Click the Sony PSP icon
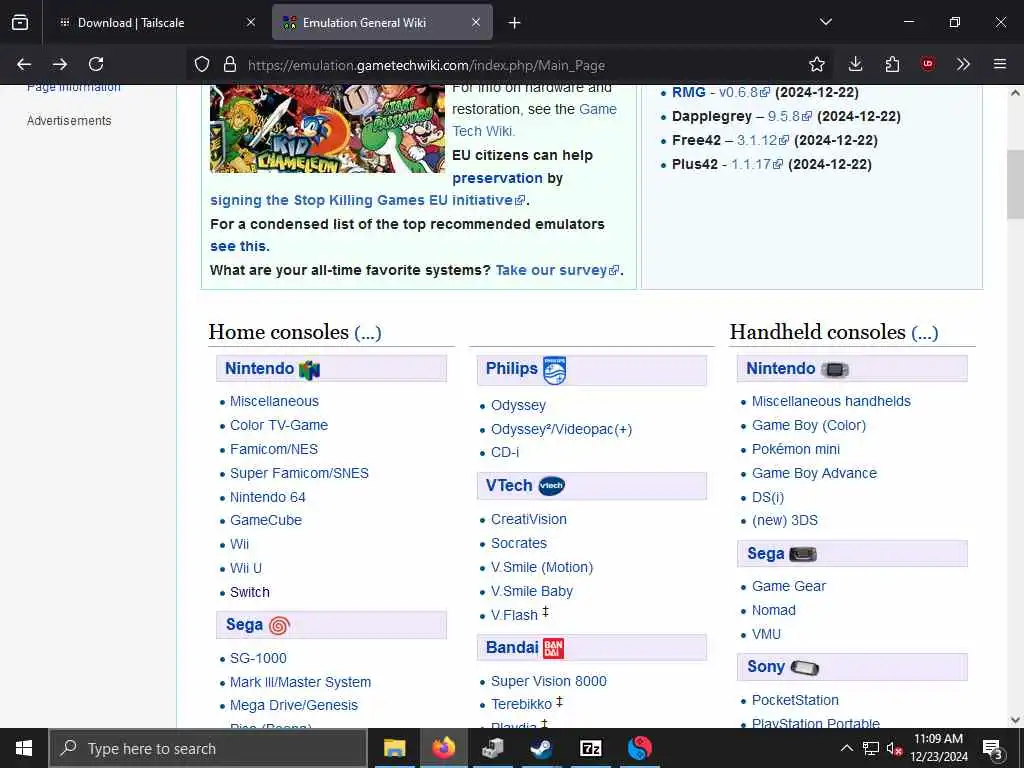The width and height of the screenshot is (1024, 768). tap(805, 667)
